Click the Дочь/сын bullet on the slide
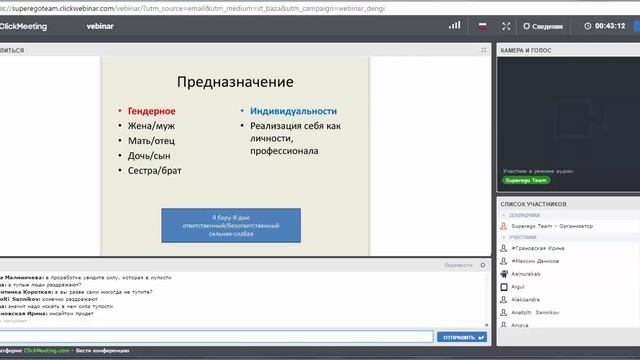Viewport: 640px width, 360px height. (x=149, y=156)
